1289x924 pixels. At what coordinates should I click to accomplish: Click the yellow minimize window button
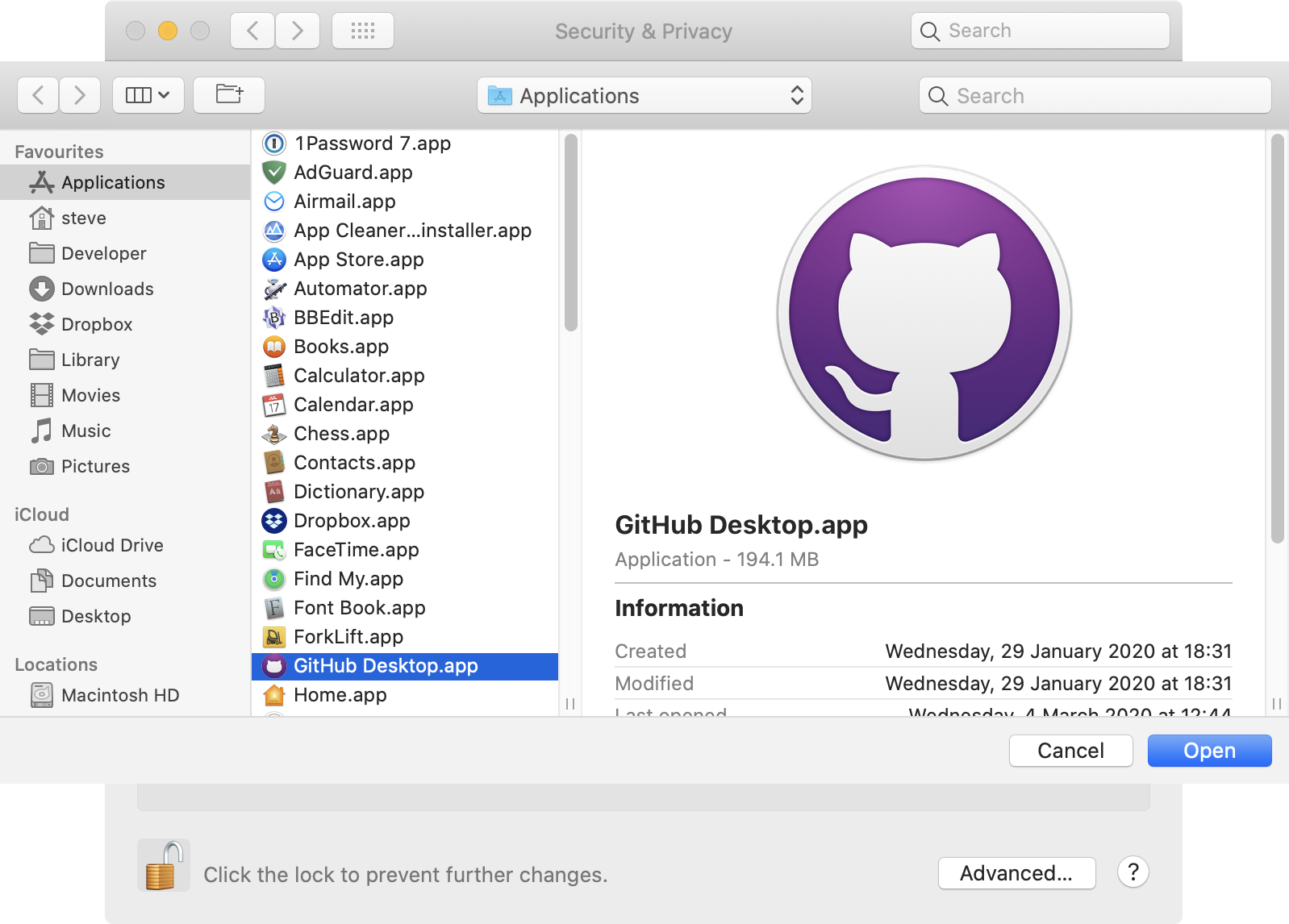(168, 31)
